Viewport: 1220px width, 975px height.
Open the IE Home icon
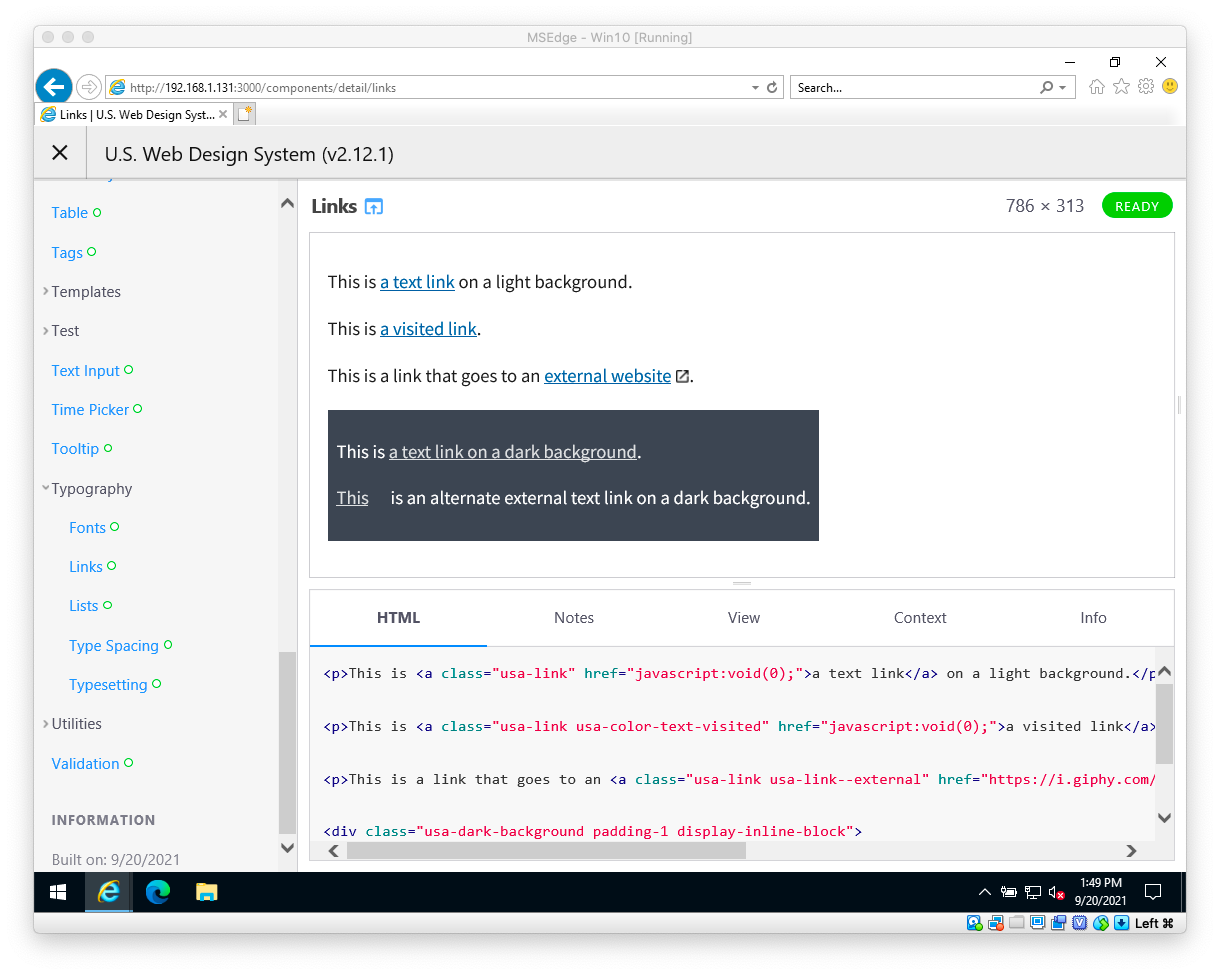[x=1097, y=87]
